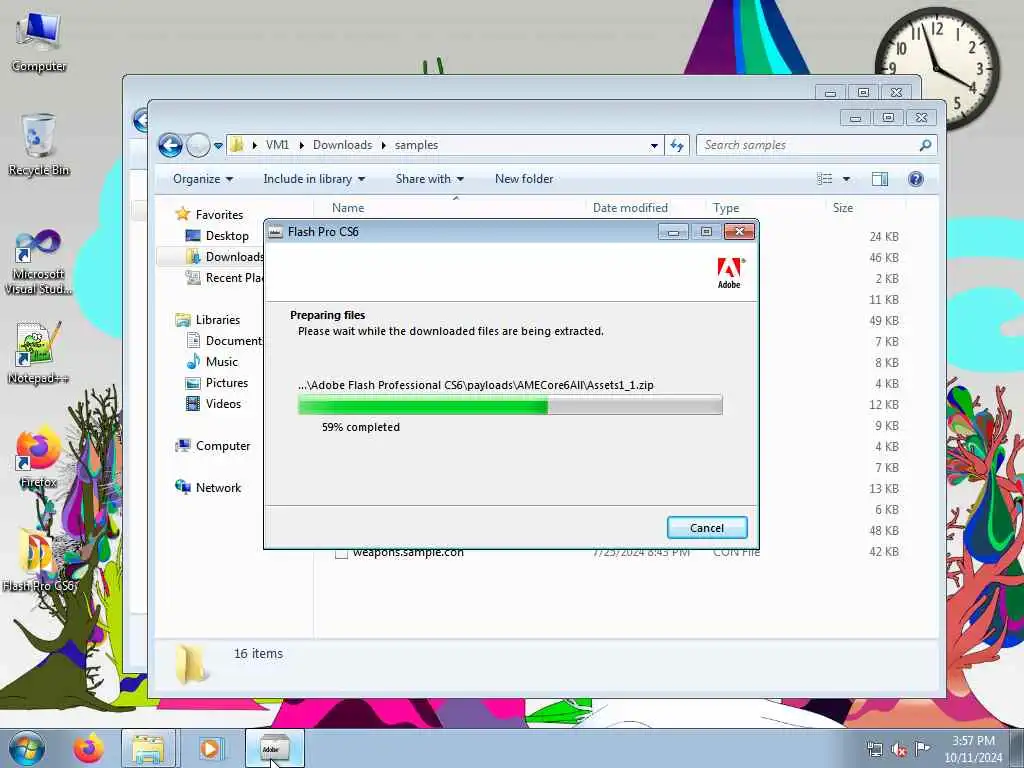Click the search magnifier icon
The image size is (1024, 768).
(925, 145)
